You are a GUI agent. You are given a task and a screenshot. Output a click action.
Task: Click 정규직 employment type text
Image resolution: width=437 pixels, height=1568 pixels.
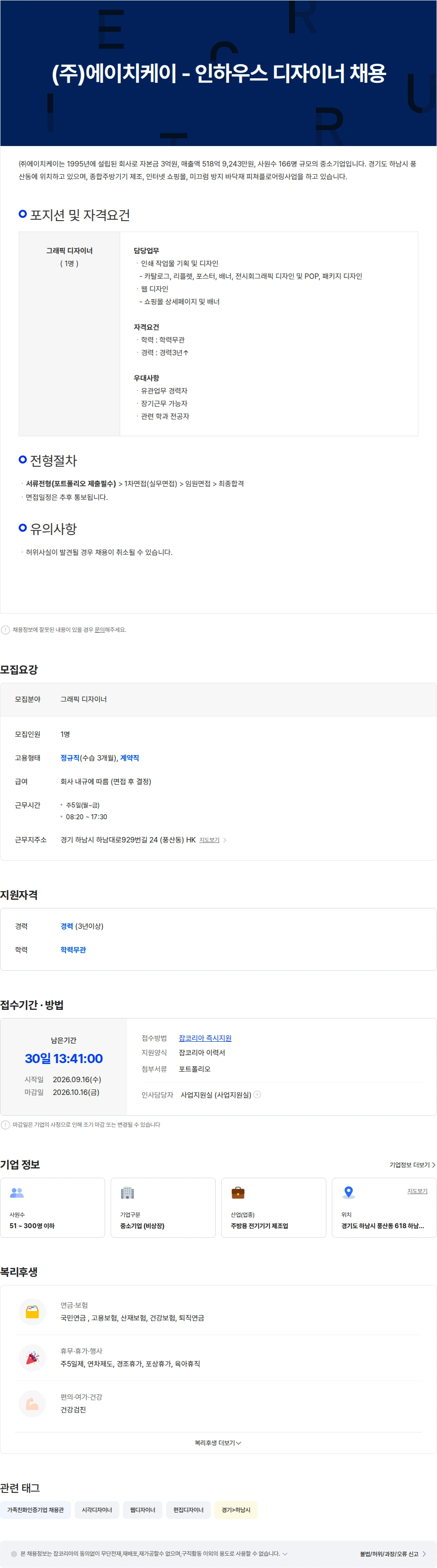[x=70, y=758]
